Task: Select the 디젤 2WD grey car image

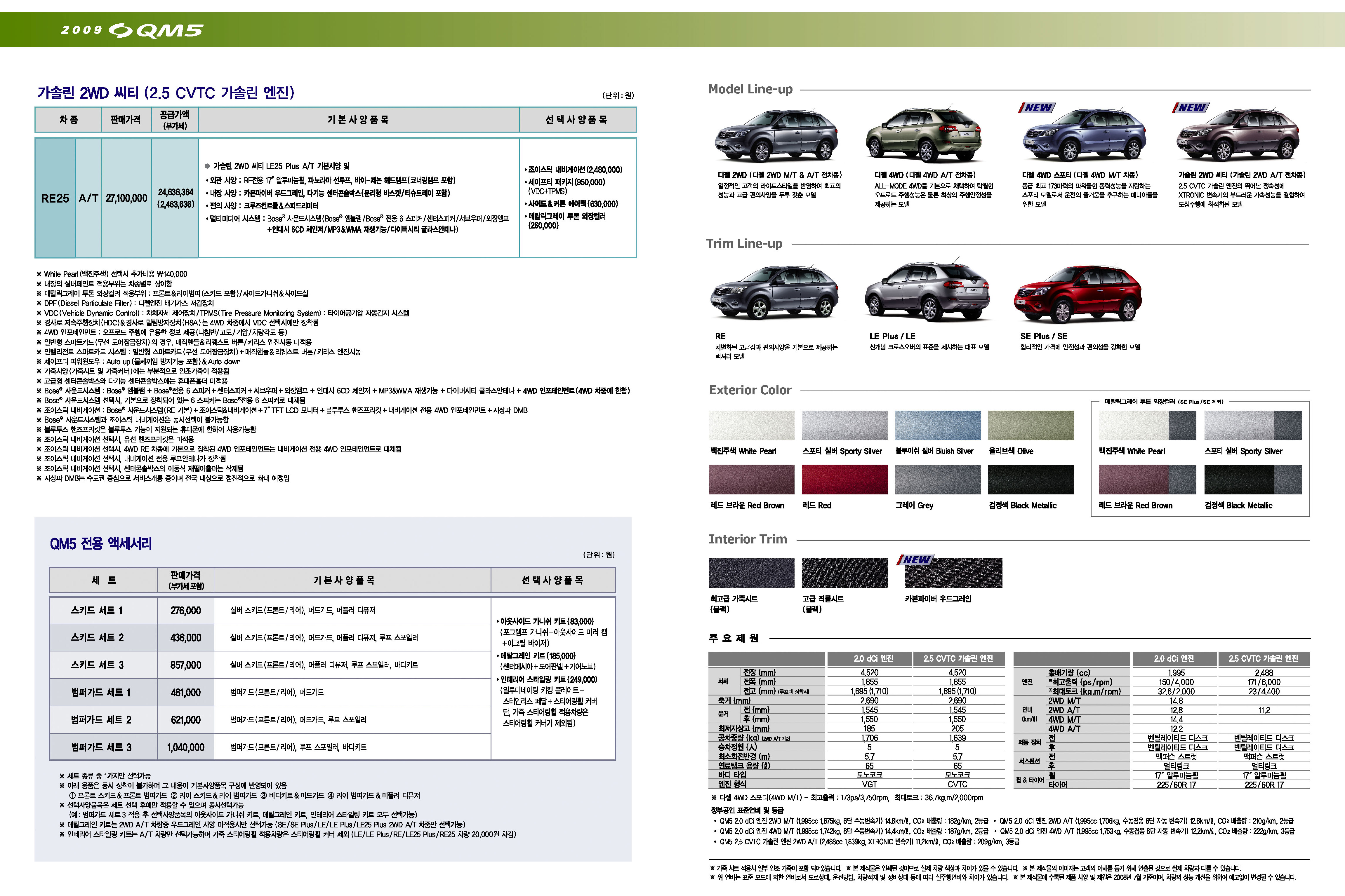Action: tap(776, 134)
